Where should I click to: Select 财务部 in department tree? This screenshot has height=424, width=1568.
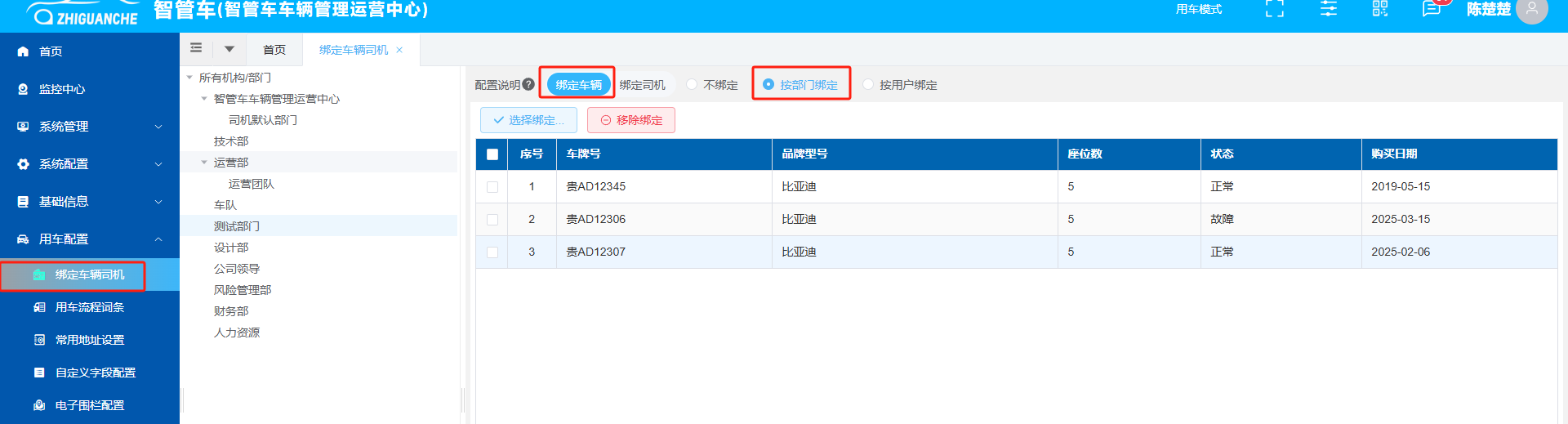pyautogui.click(x=231, y=311)
